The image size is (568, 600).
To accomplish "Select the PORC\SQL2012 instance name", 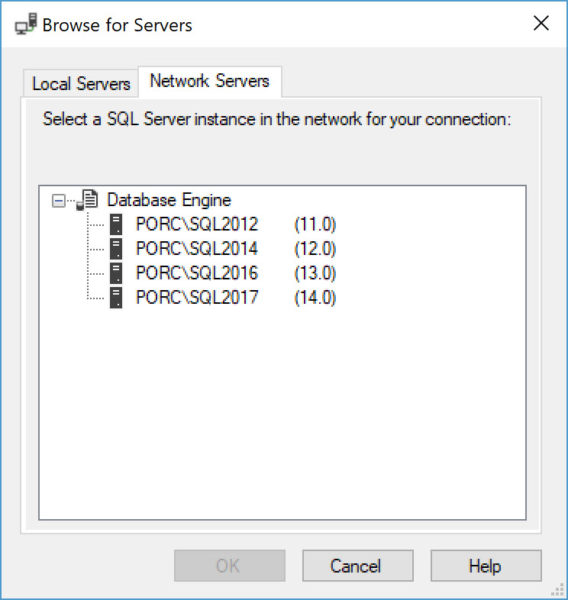I will pos(197,224).
